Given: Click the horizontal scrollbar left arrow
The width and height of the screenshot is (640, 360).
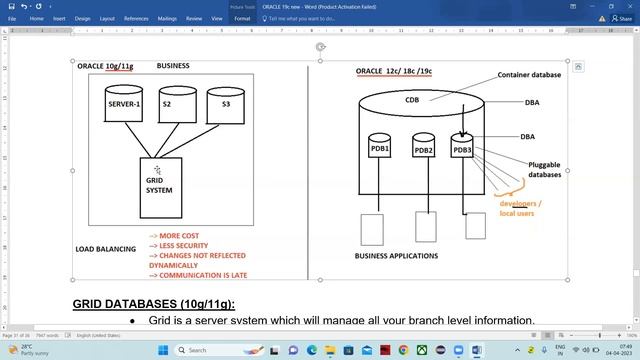Looking at the screenshot, I should click(x=4, y=327).
